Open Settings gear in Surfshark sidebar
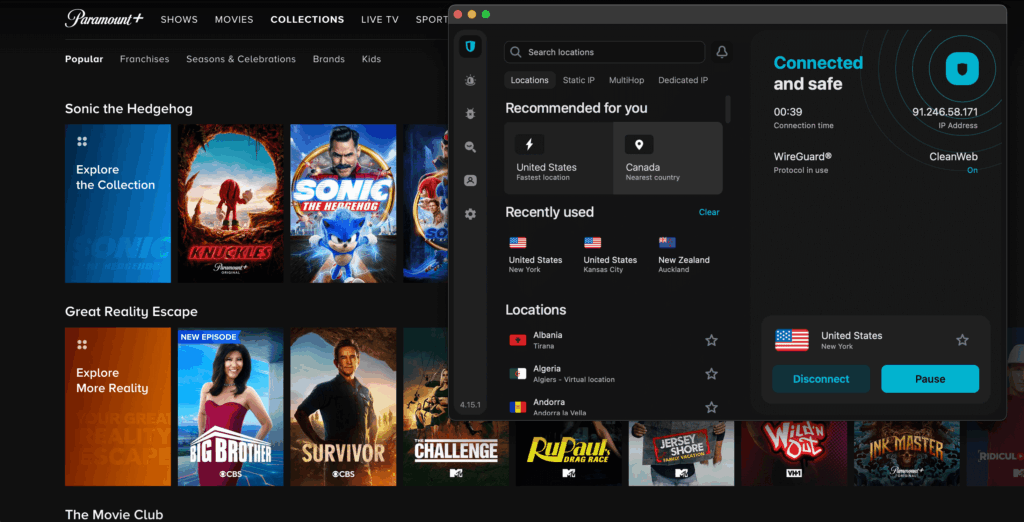 [x=470, y=214]
